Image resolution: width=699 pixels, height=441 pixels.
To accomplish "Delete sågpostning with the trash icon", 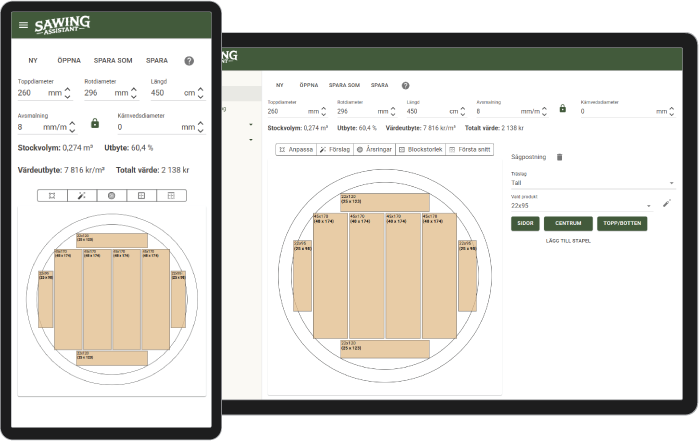I will (x=560, y=157).
